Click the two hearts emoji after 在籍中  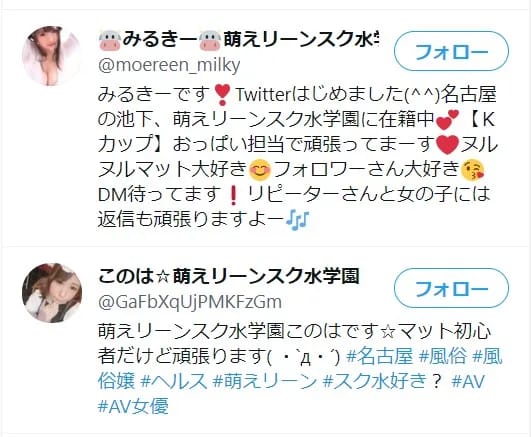pyautogui.click(x=448, y=120)
